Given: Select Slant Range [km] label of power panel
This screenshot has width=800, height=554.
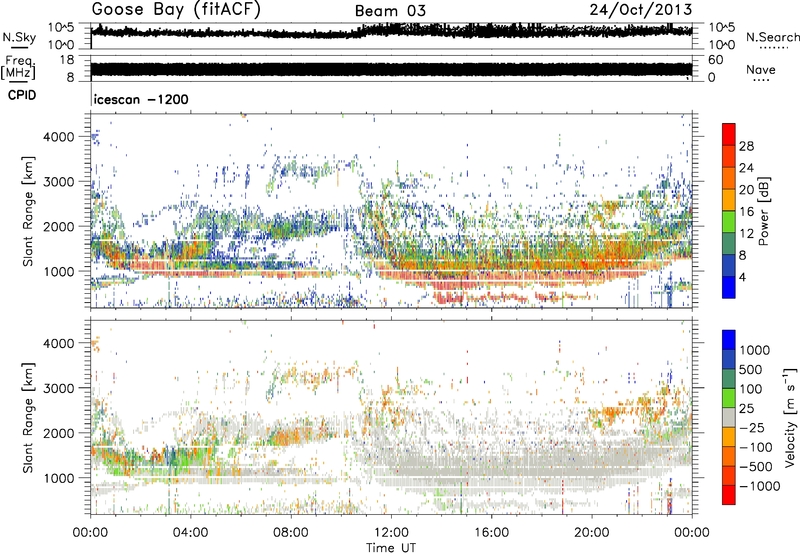Looking at the screenshot, I should click(x=28, y=211).
